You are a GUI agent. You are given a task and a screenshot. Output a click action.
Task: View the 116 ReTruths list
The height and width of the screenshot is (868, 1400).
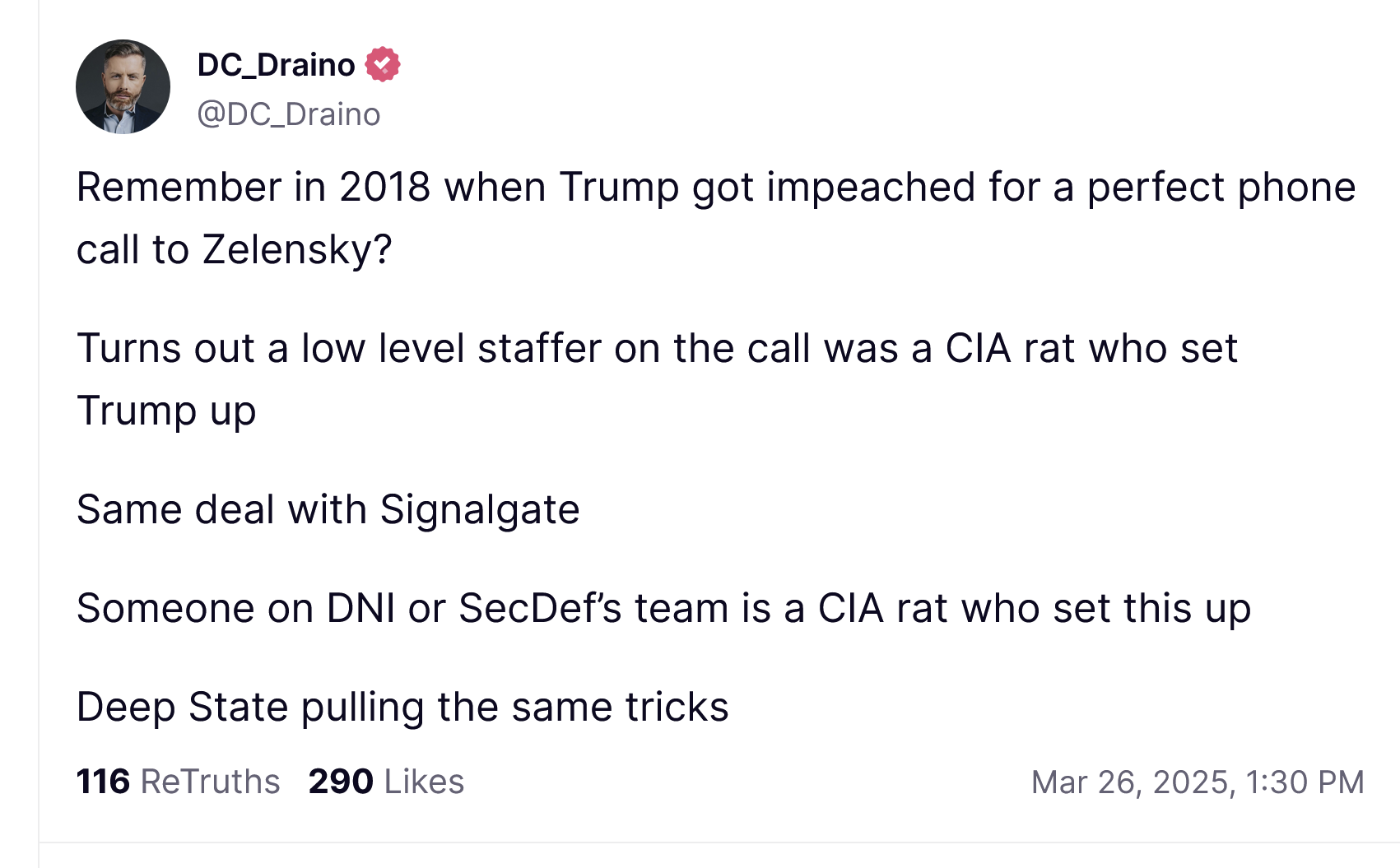[x=178, y=782]
